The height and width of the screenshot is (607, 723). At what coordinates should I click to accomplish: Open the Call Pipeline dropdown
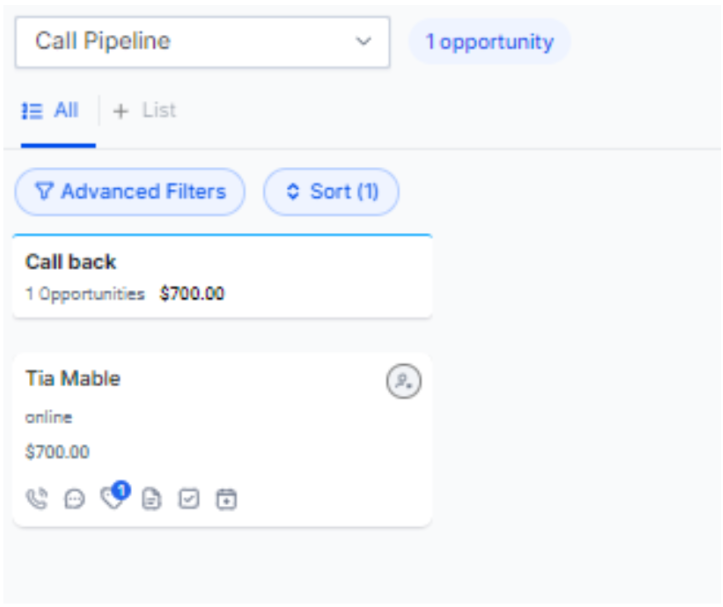pyautogui.click(x=202, y=42)
